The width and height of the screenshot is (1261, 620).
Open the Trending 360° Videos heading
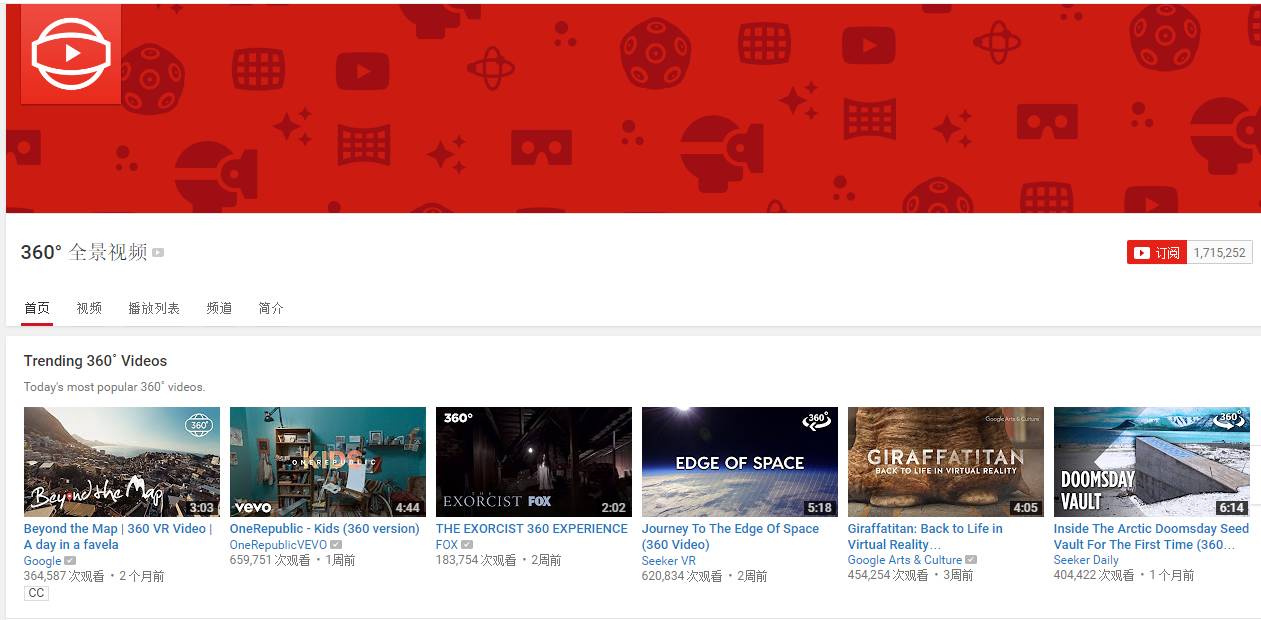[x=96, y=361]
